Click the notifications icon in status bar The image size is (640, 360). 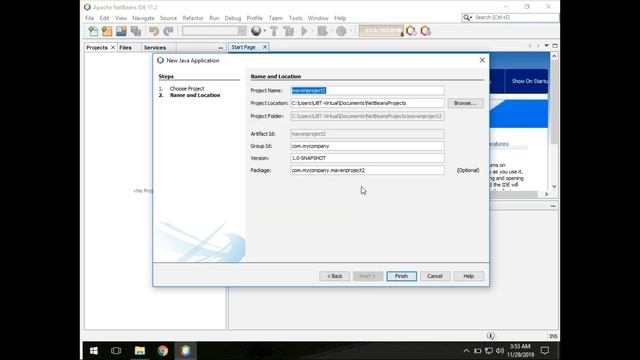(491, 336)
